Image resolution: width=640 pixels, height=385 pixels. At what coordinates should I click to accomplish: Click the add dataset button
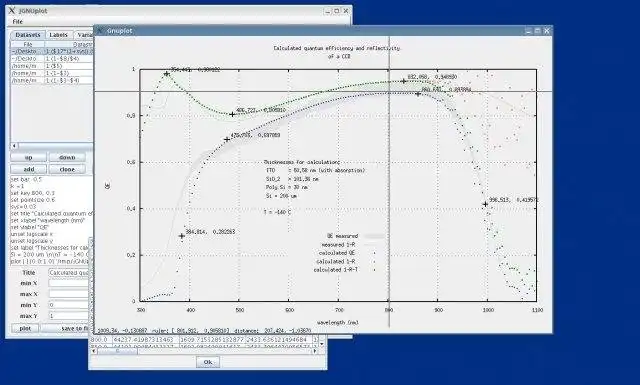[x=28, y=169]
